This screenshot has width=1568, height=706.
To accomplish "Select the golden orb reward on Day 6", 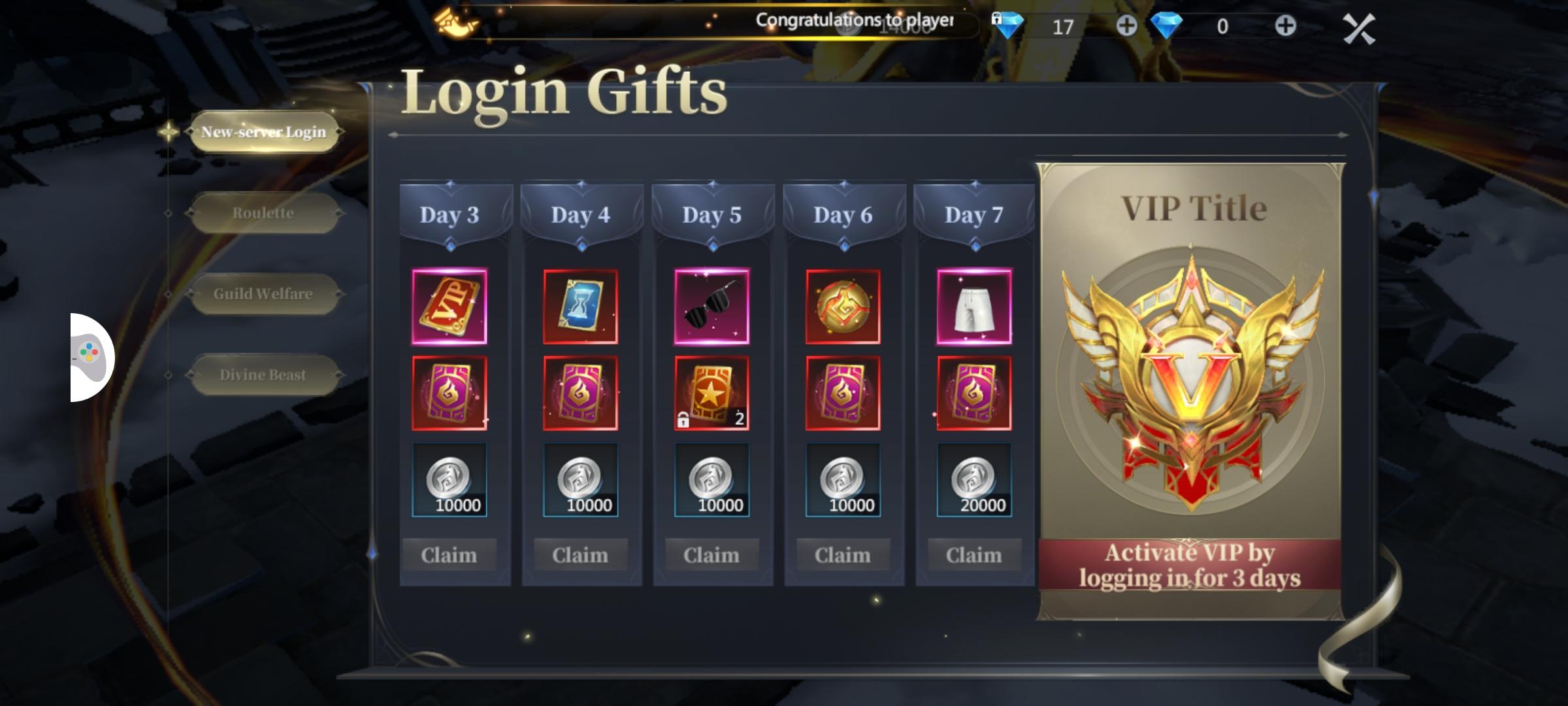I will pos(843,307).
